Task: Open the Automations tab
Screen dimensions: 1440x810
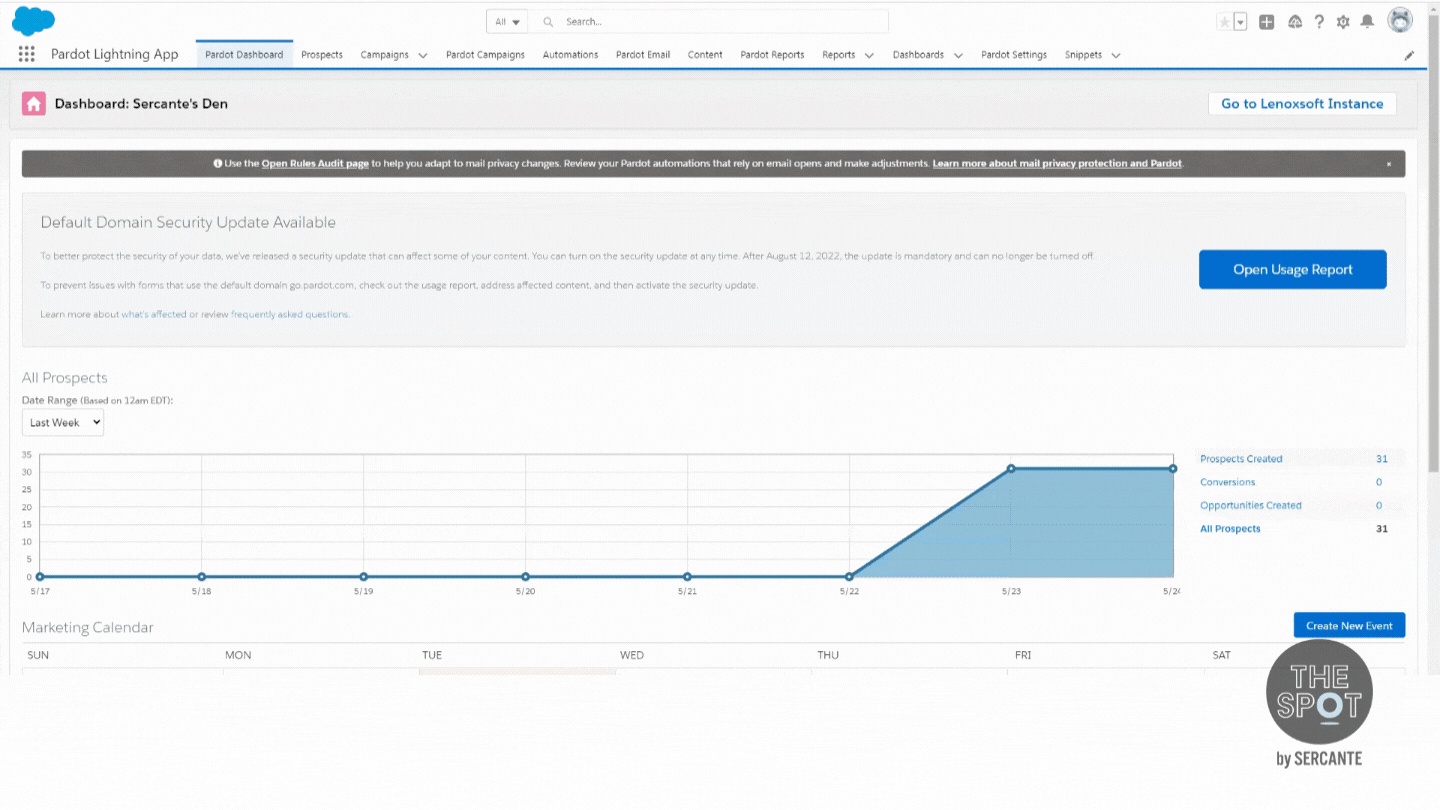Action: tap(570, 55)
